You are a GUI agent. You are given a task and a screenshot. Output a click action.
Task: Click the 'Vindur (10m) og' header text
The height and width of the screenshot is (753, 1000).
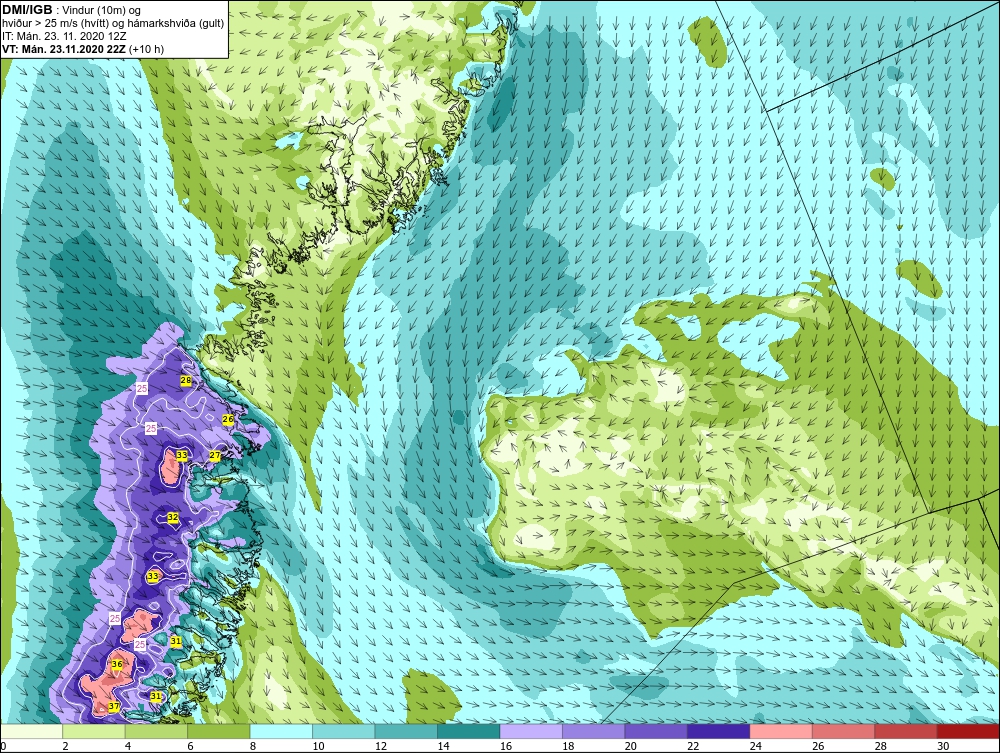(103, 11)
